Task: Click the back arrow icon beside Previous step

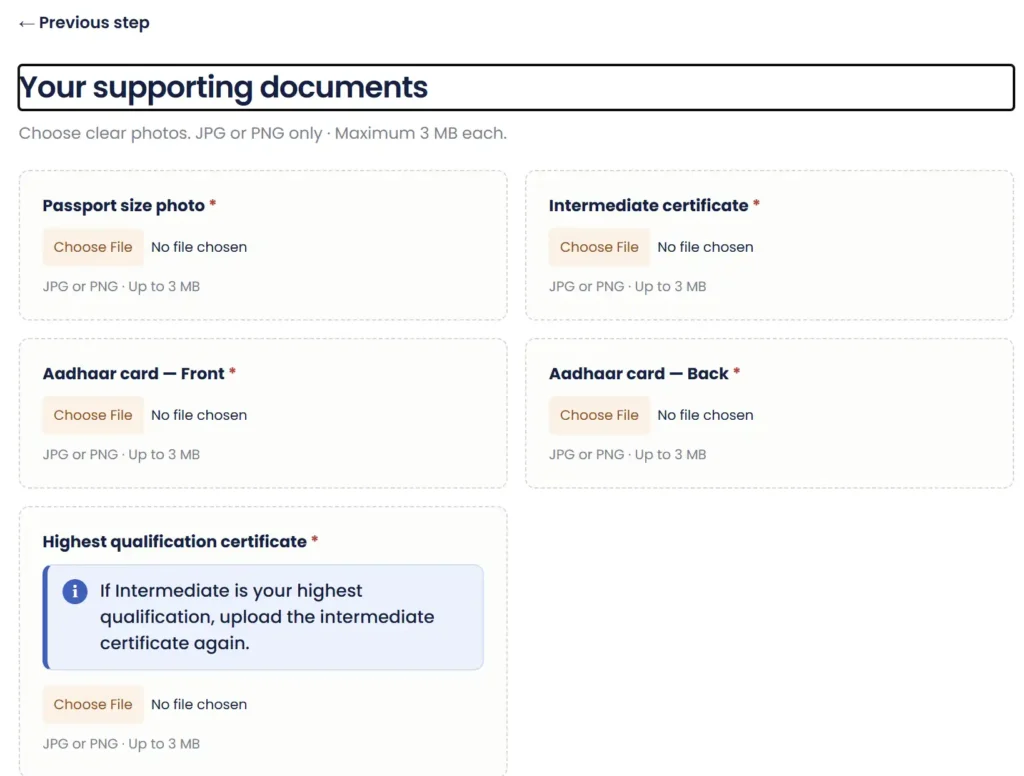Action: 26,24
